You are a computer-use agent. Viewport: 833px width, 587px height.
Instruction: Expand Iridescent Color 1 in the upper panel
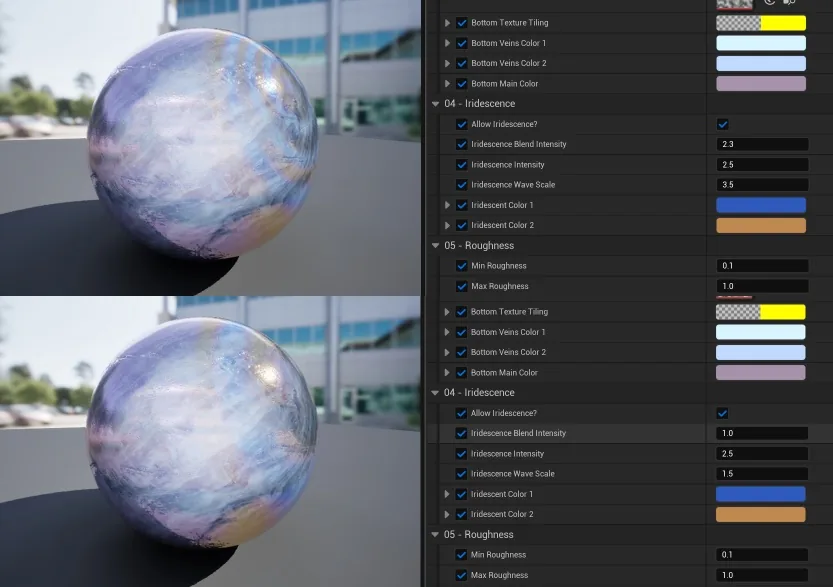pos(447,205)
